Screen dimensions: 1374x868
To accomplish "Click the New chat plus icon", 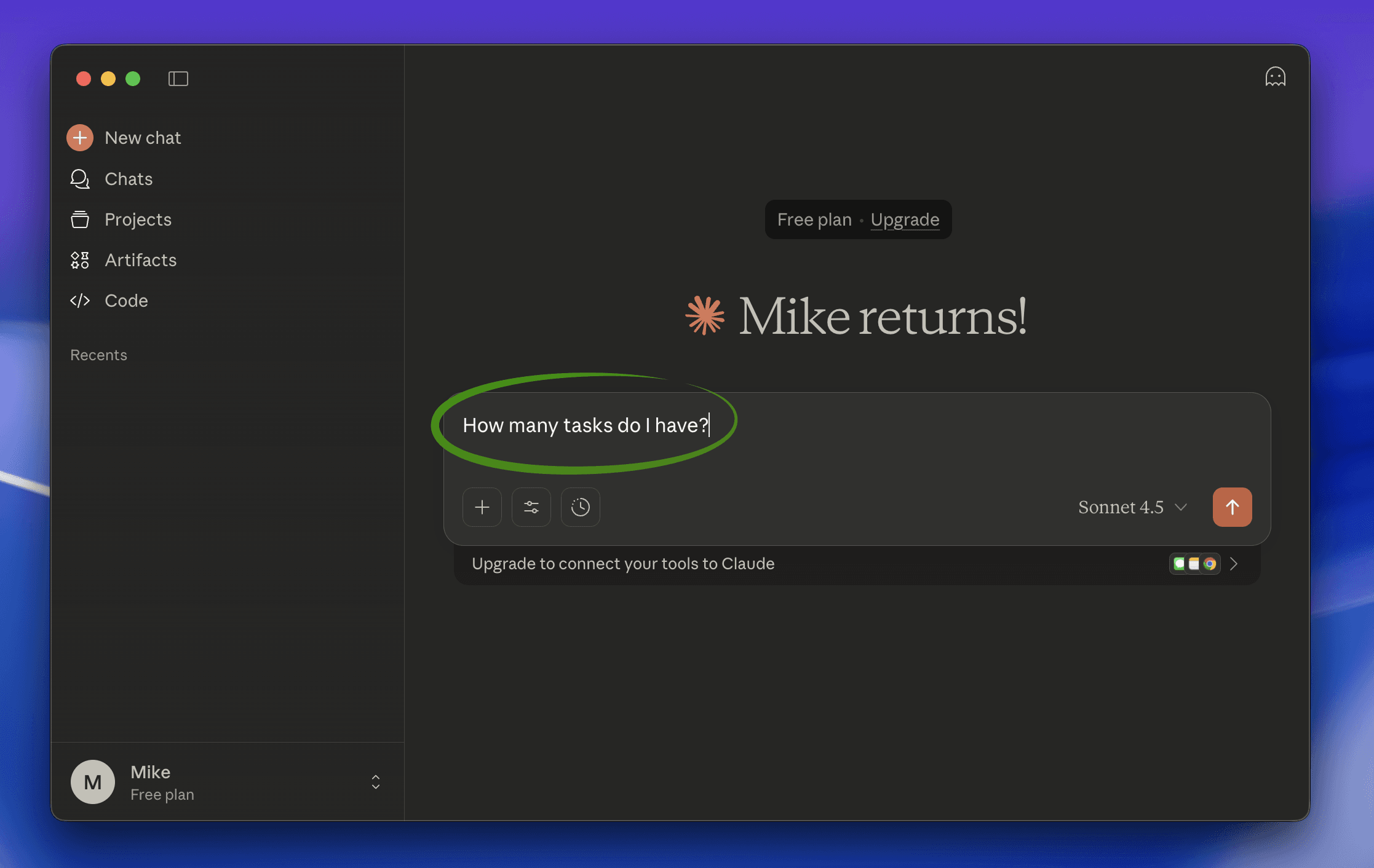I will tap(80, 138).
